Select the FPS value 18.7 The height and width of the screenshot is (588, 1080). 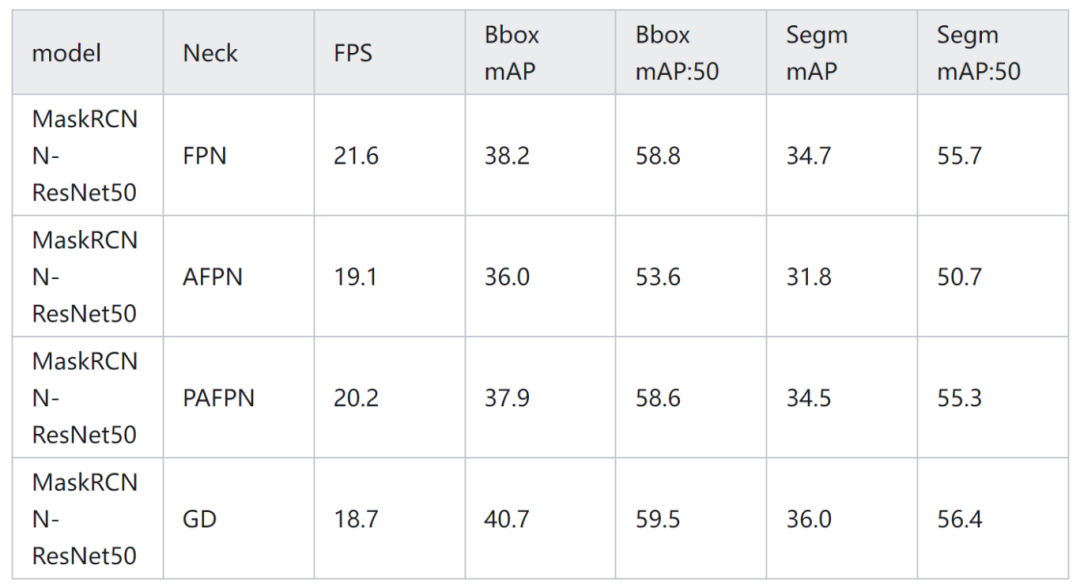point(356,519)
